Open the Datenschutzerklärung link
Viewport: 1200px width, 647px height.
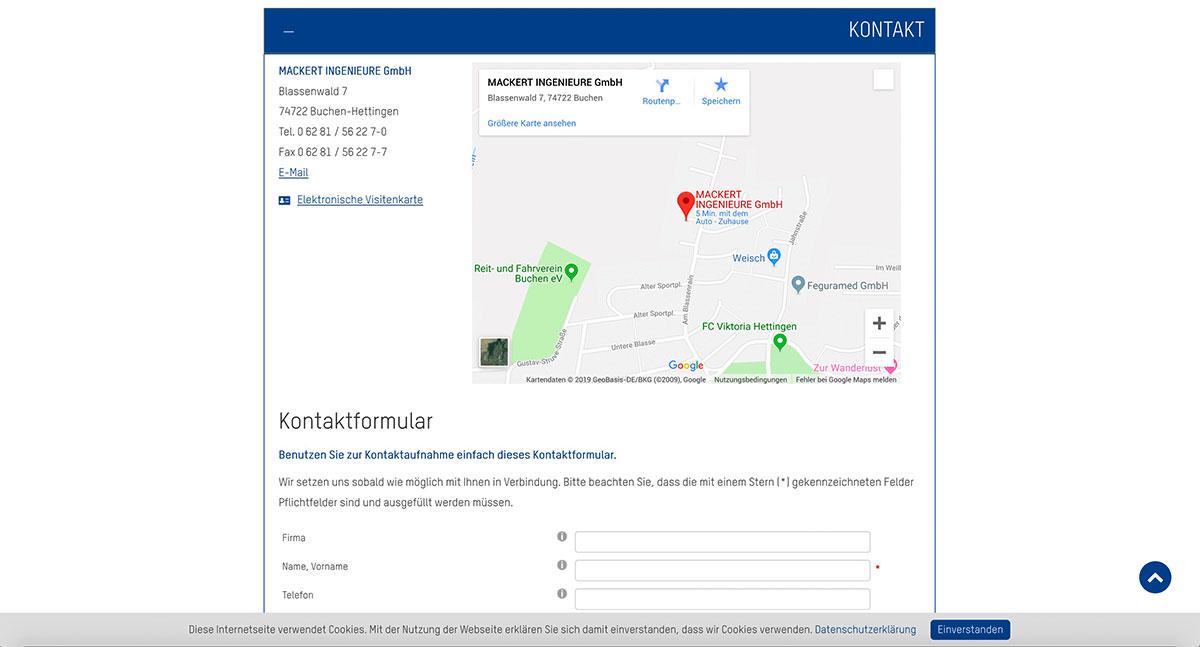865,630
